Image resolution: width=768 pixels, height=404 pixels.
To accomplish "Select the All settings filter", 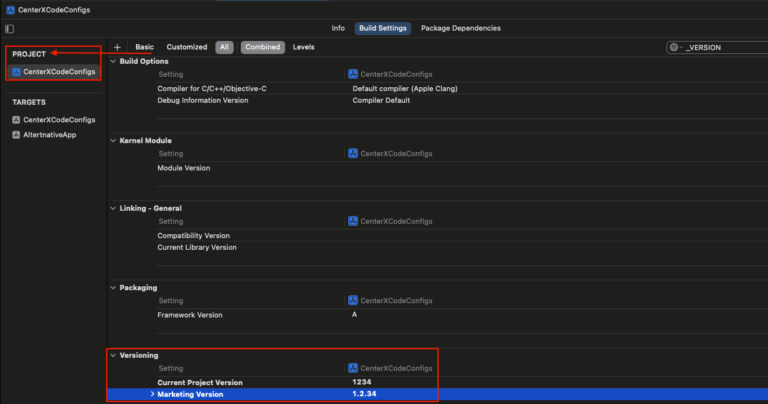I will pos(224,47).
